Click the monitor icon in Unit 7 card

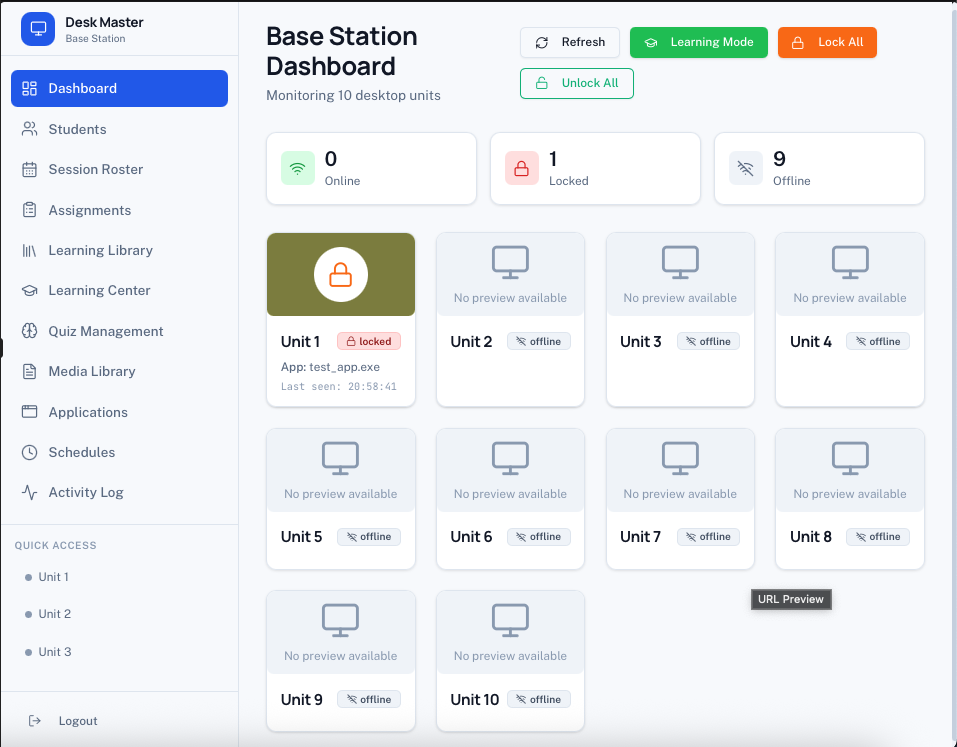680,458
